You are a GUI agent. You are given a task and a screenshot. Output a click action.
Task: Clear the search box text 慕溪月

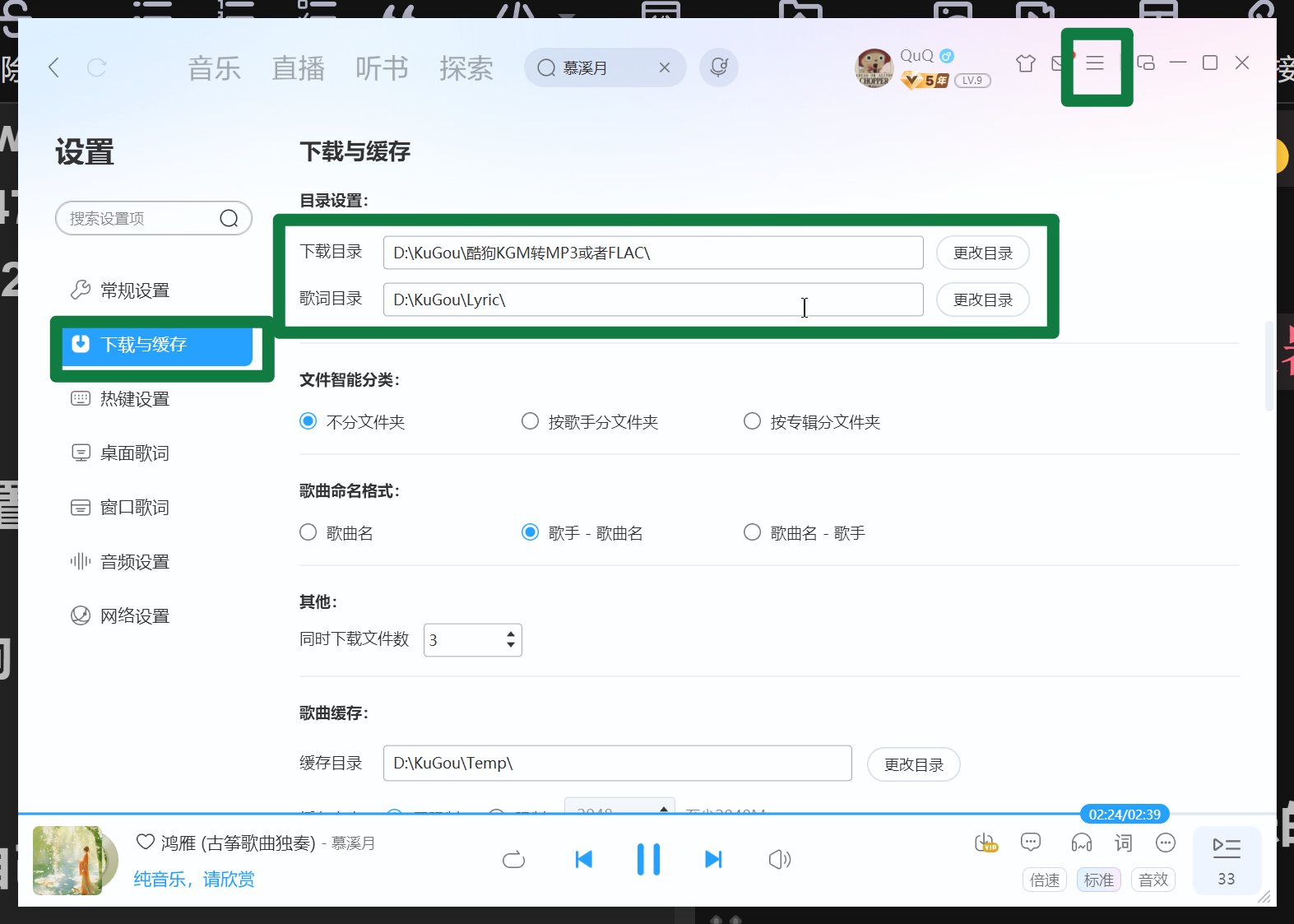tap(665, 67)
